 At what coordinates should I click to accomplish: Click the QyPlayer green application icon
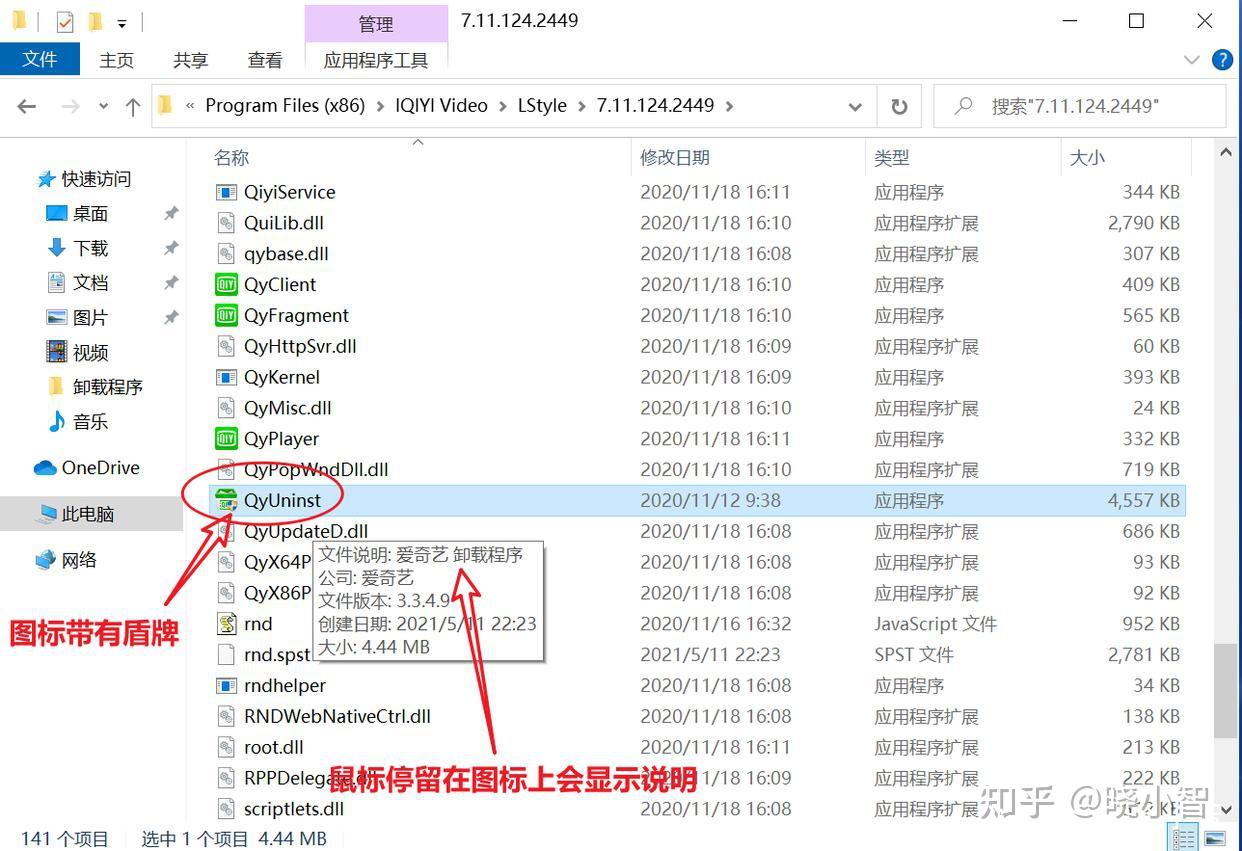click(x=227, y=439)
